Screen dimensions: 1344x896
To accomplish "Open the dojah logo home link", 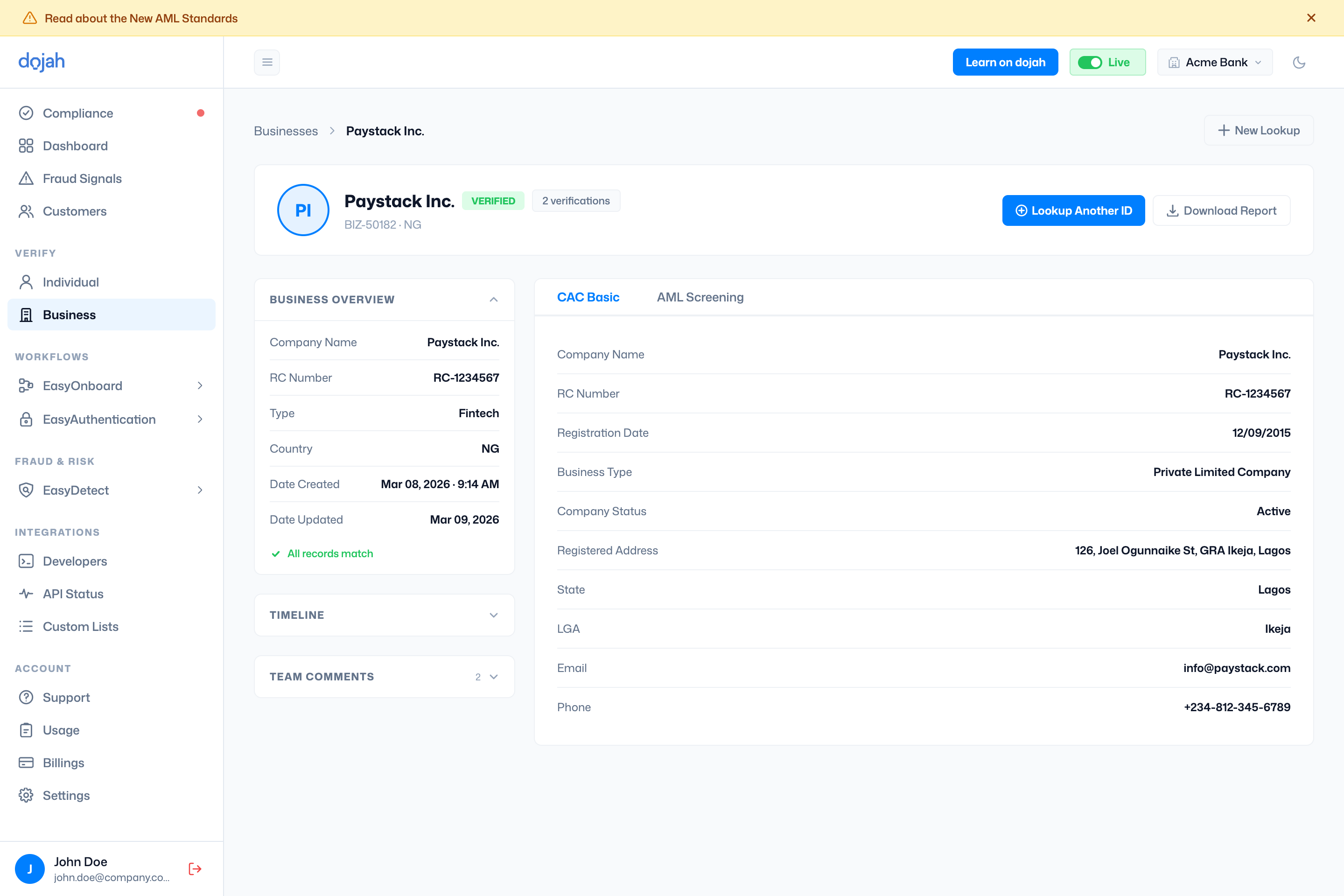I will coord(42,61).
